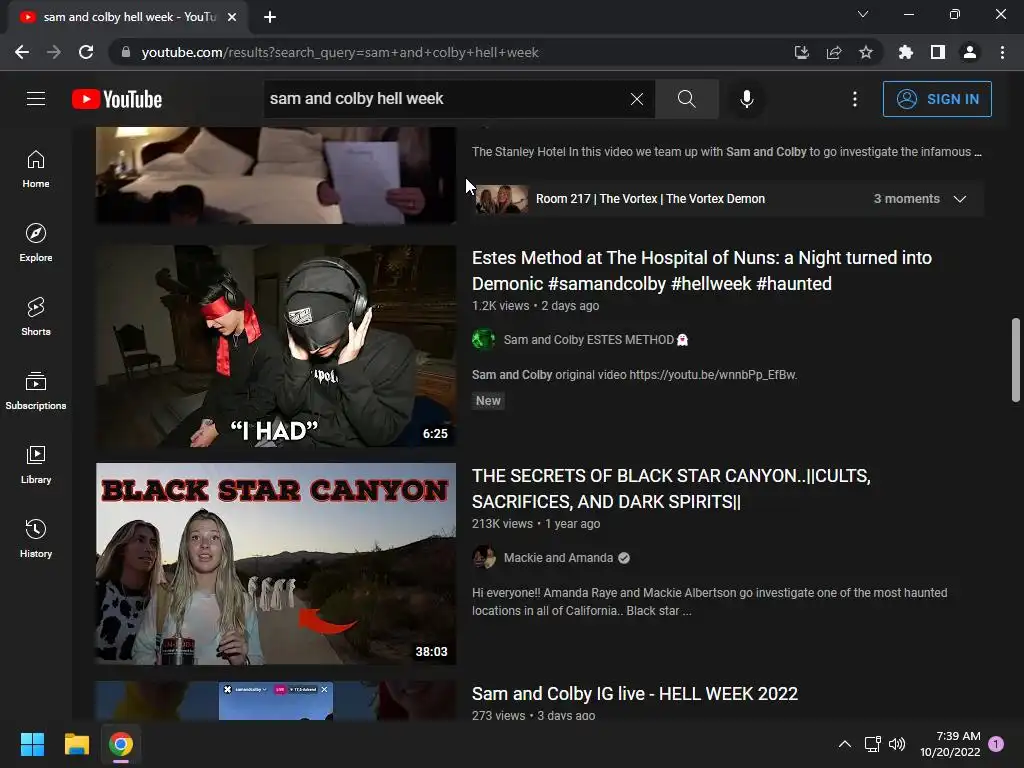Open Shorts in sidebar

[36, 316]
